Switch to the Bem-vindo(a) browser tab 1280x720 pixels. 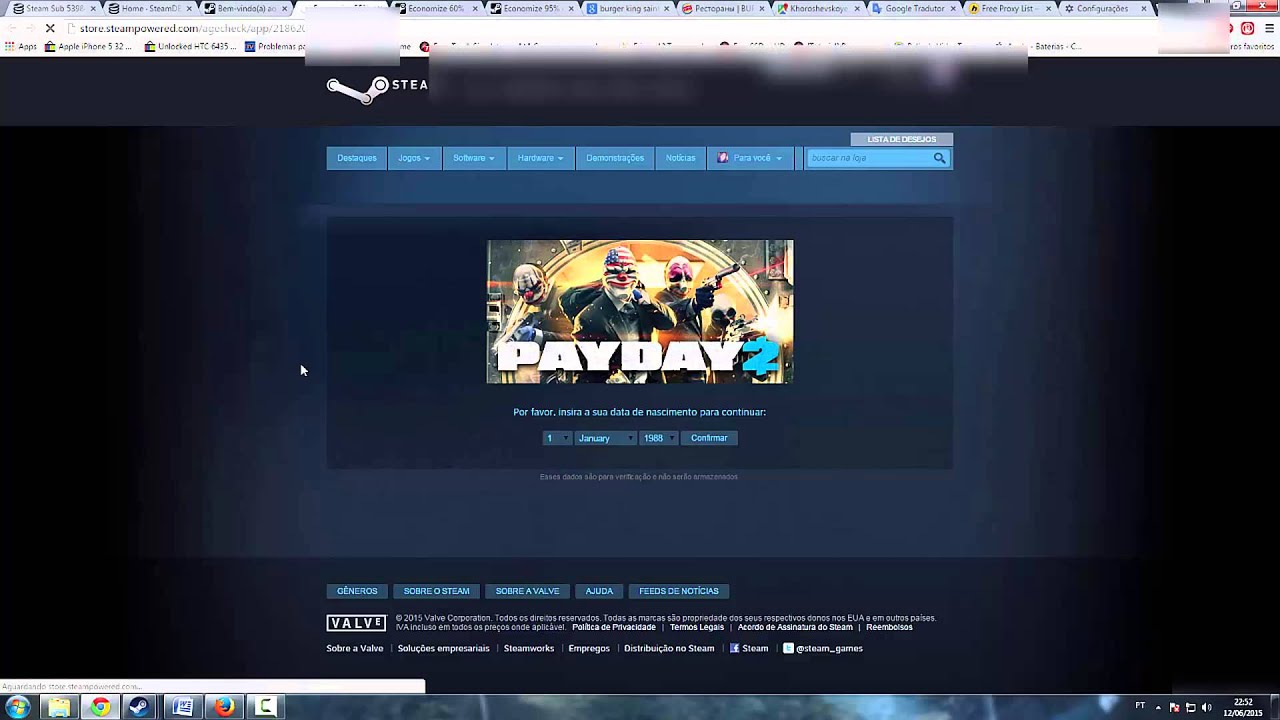[x=246, y=8]
